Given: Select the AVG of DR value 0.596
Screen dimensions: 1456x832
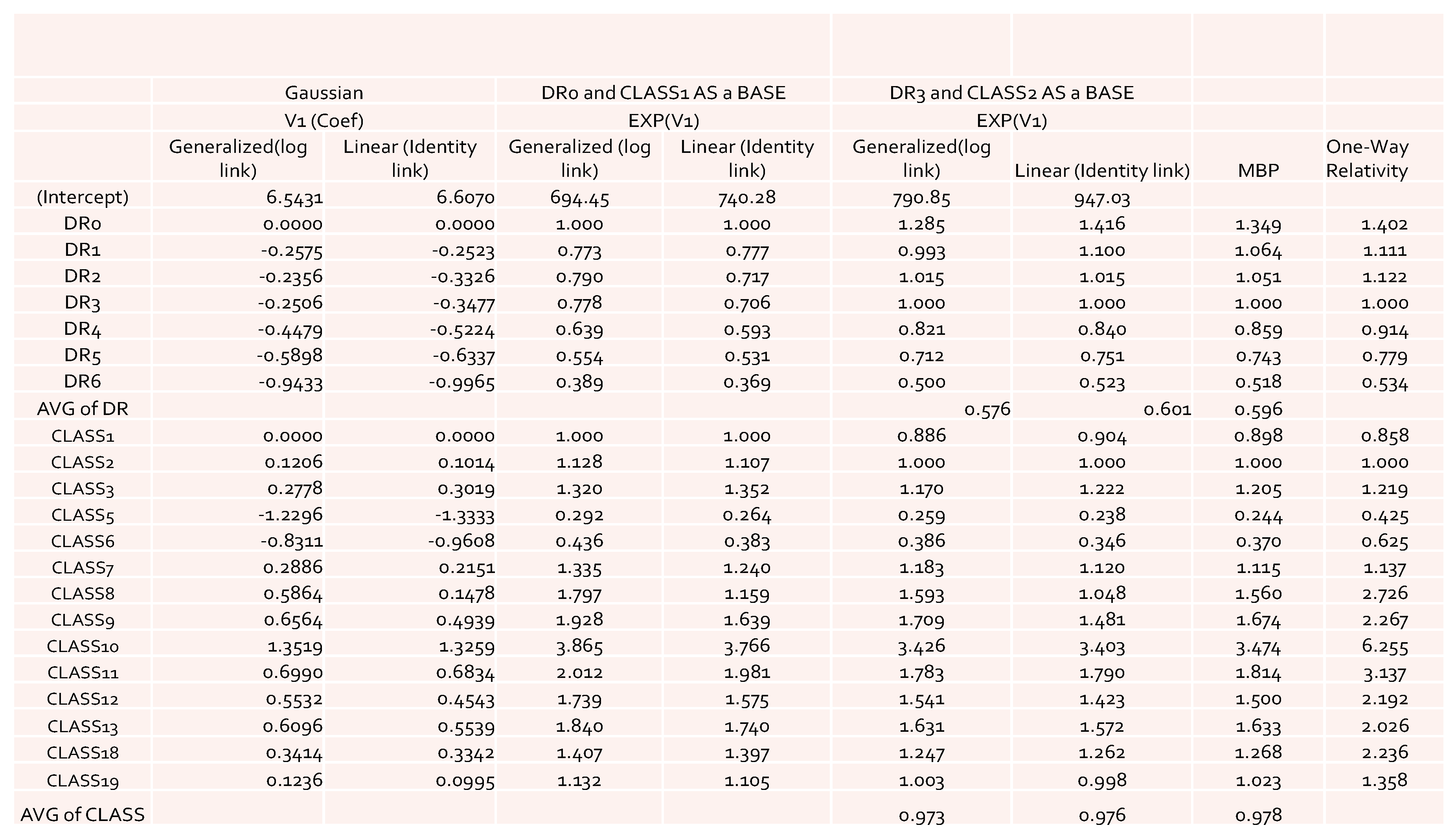Looking at the screenshot, I should (1258, 409).
